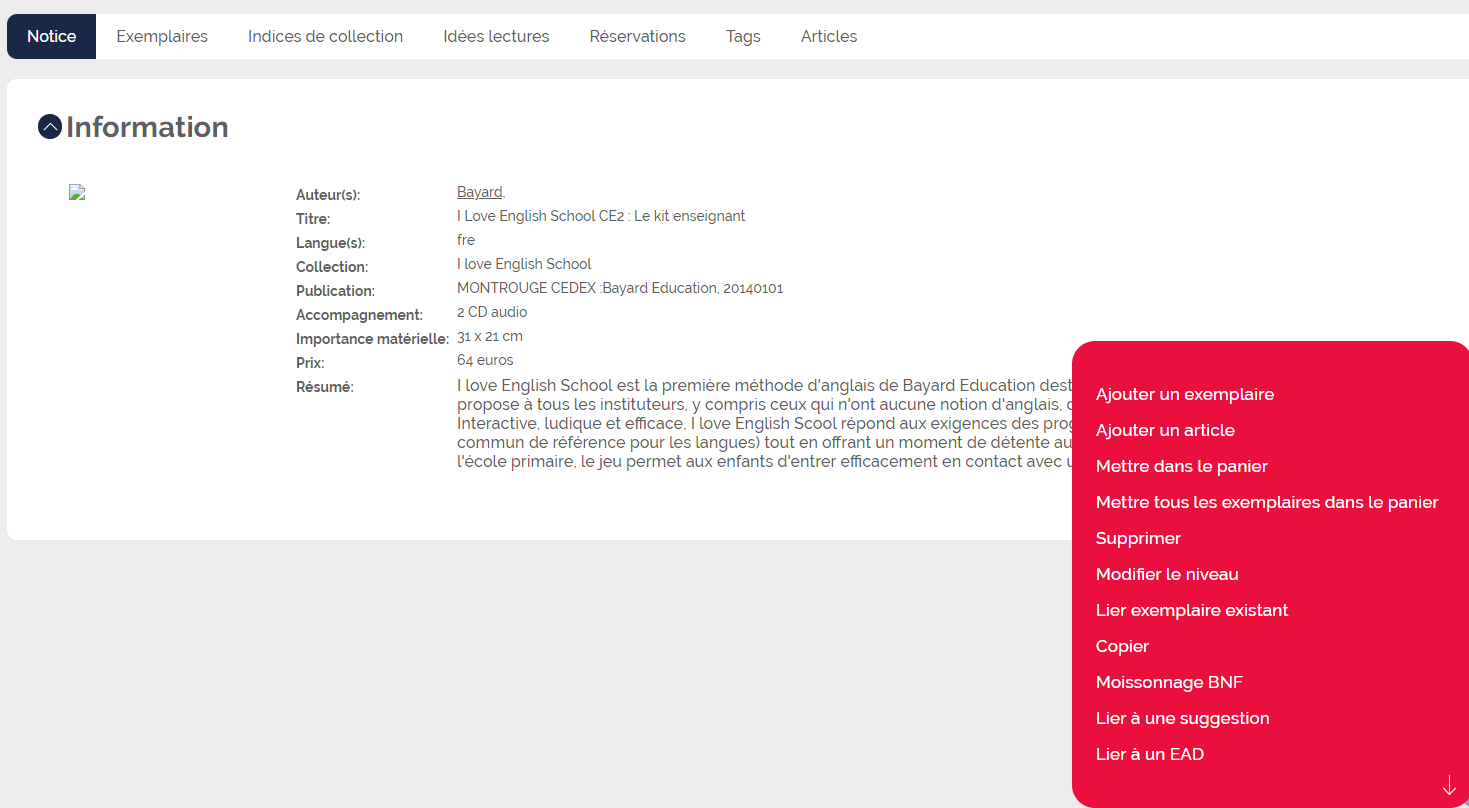Choose Ajouter un article
The height and width of the screenshot is (808, 1469).
pos(1165,430)
